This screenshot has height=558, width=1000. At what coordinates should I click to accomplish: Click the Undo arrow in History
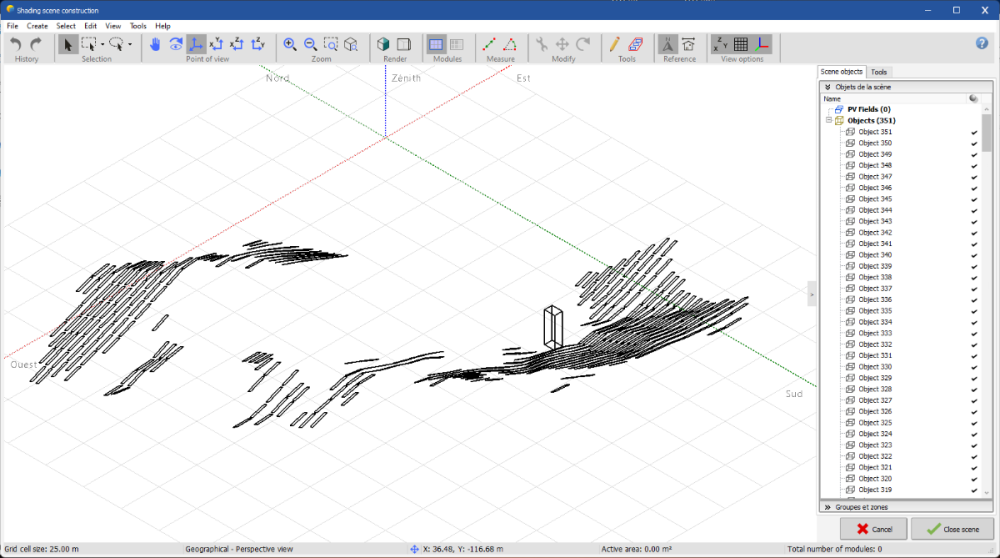[16, 44]
